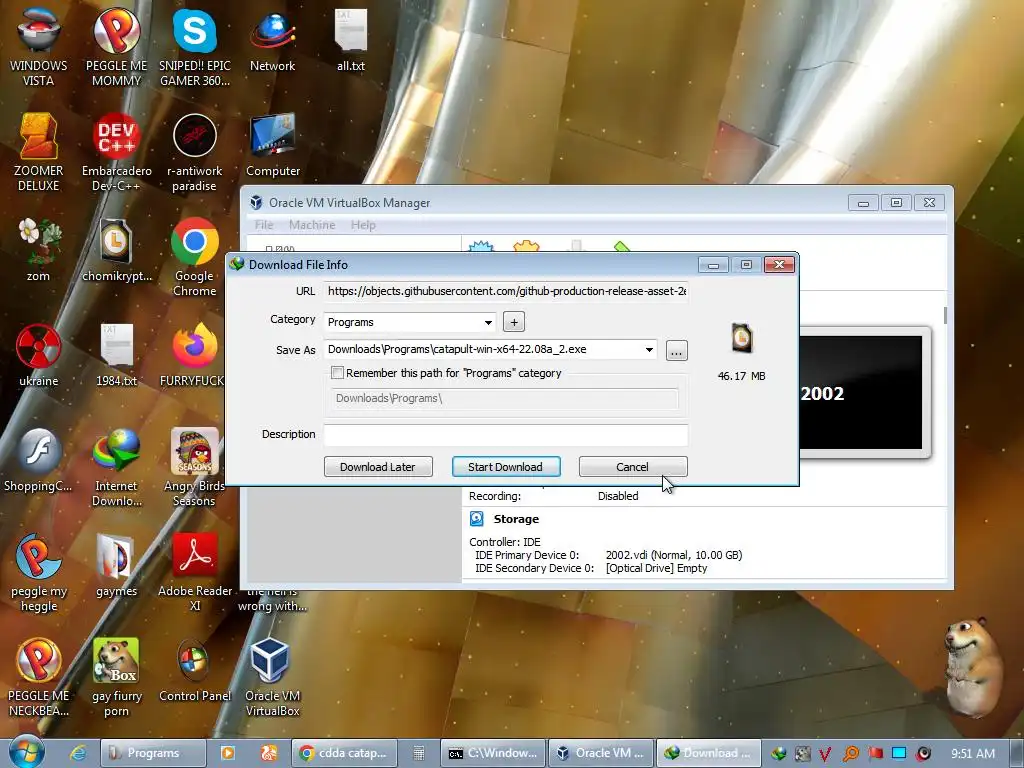Click the Save As filename field

click(x=483, y=349)
